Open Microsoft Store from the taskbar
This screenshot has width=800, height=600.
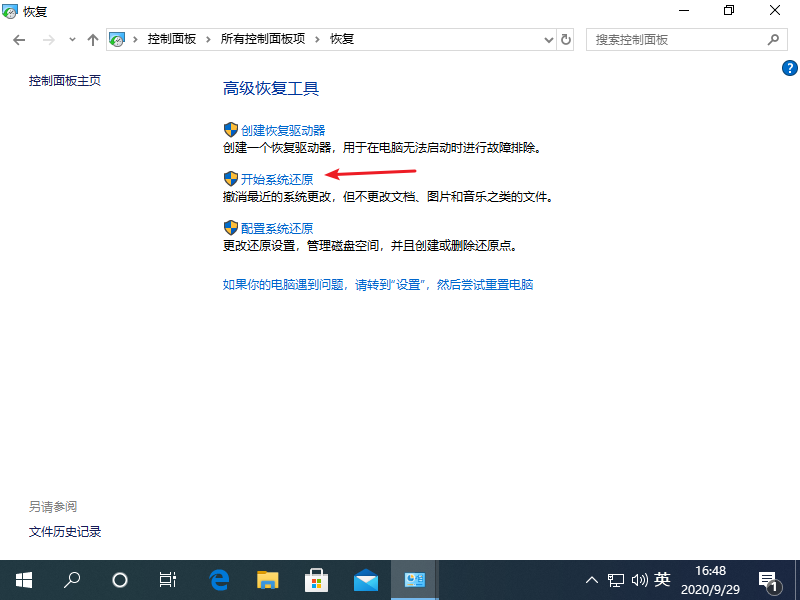[316, 580]
